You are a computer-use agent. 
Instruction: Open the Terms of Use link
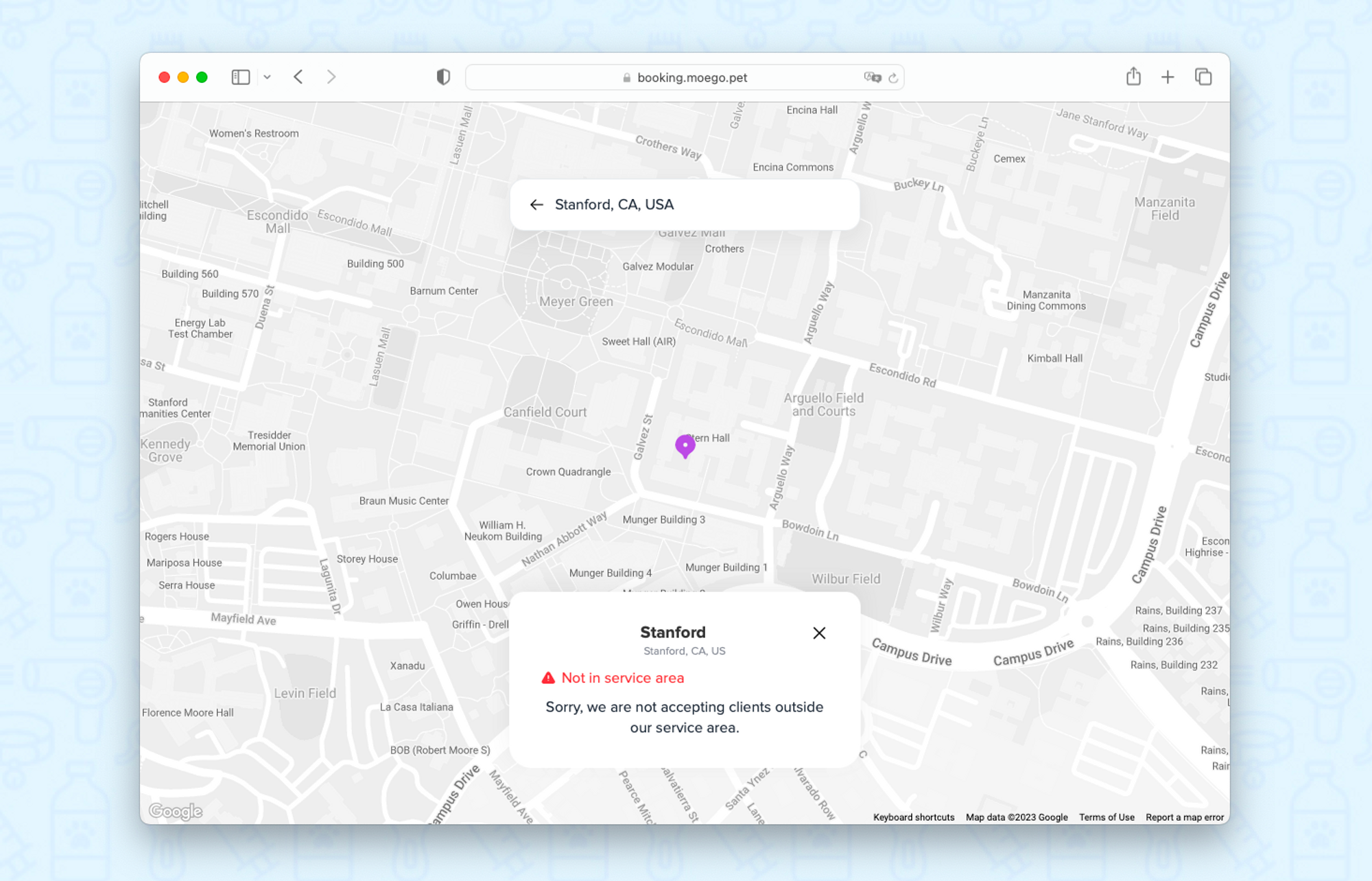[x=1106, y=817]
